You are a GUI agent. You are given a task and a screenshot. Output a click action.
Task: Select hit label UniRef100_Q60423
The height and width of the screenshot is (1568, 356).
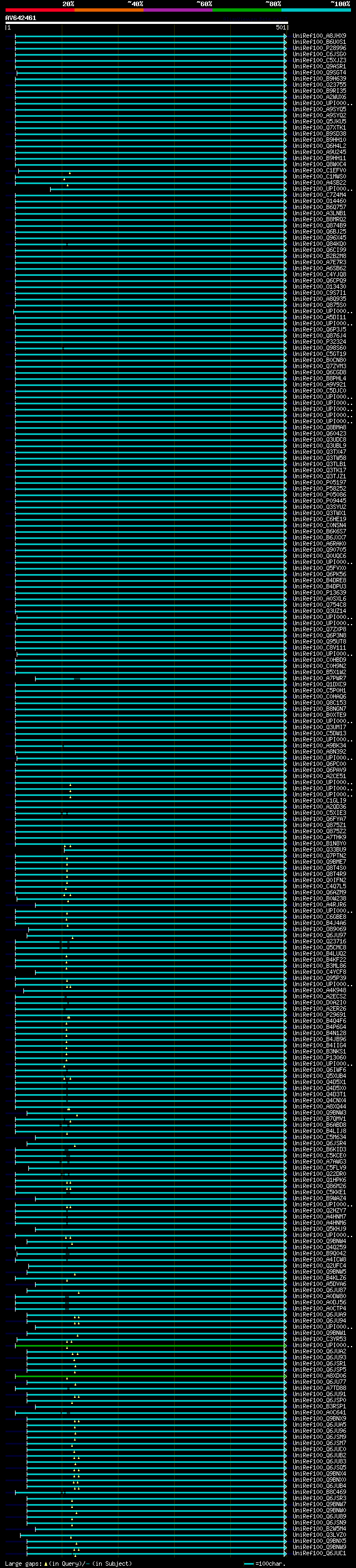click(319, 433)
